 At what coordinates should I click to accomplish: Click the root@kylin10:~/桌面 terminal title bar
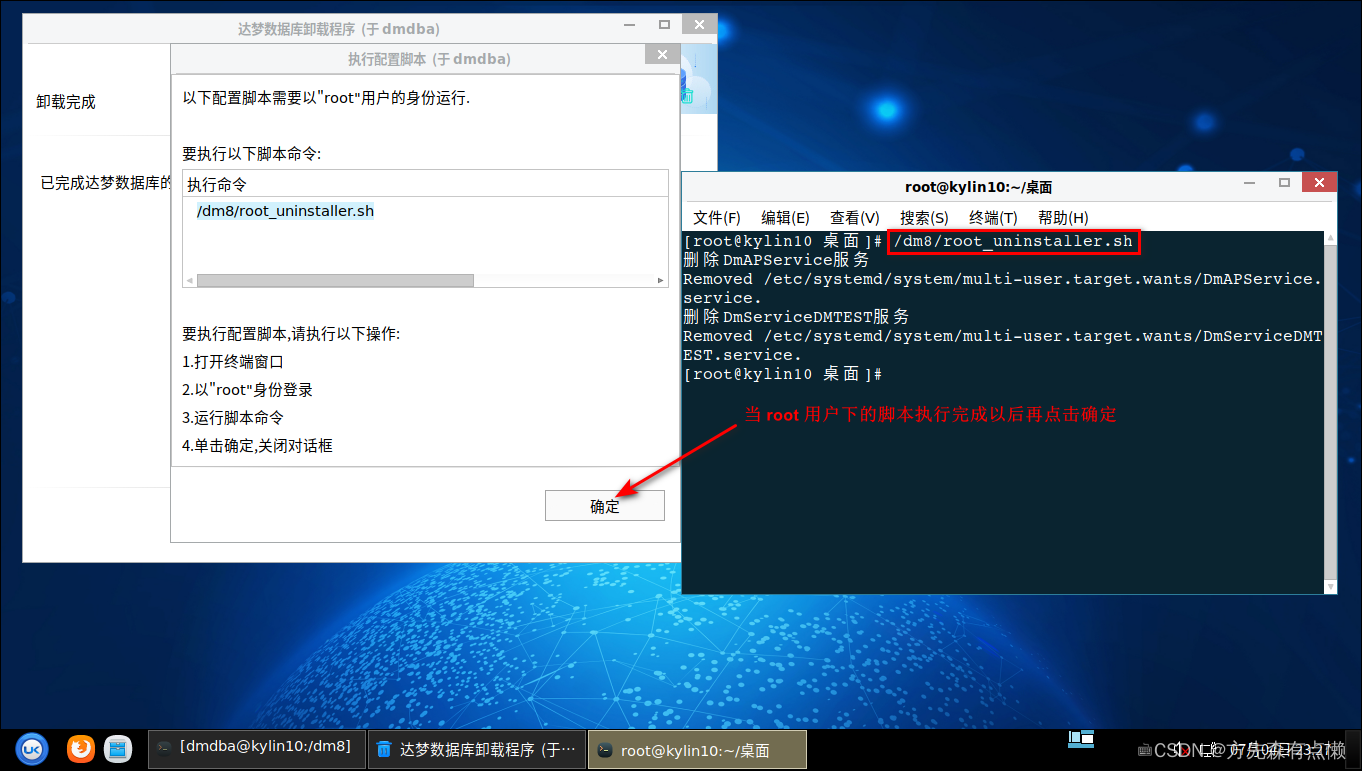[x=978, y=187]
